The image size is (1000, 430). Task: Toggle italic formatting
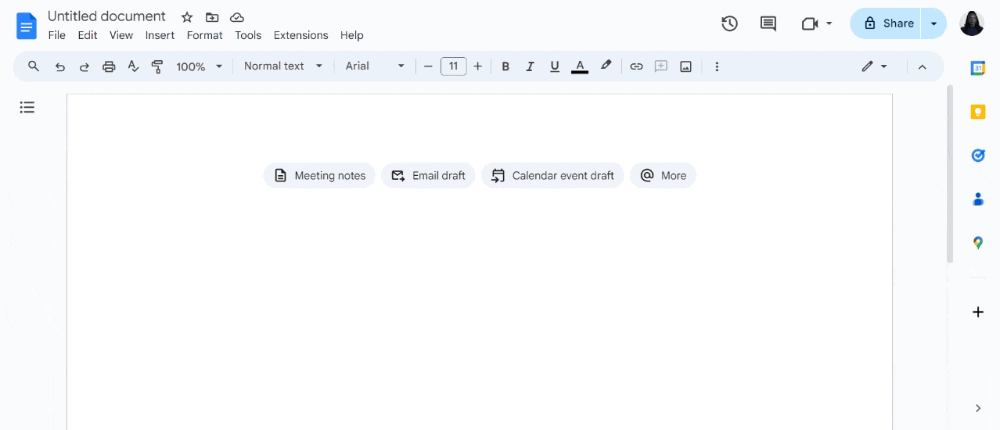(529, 66)
